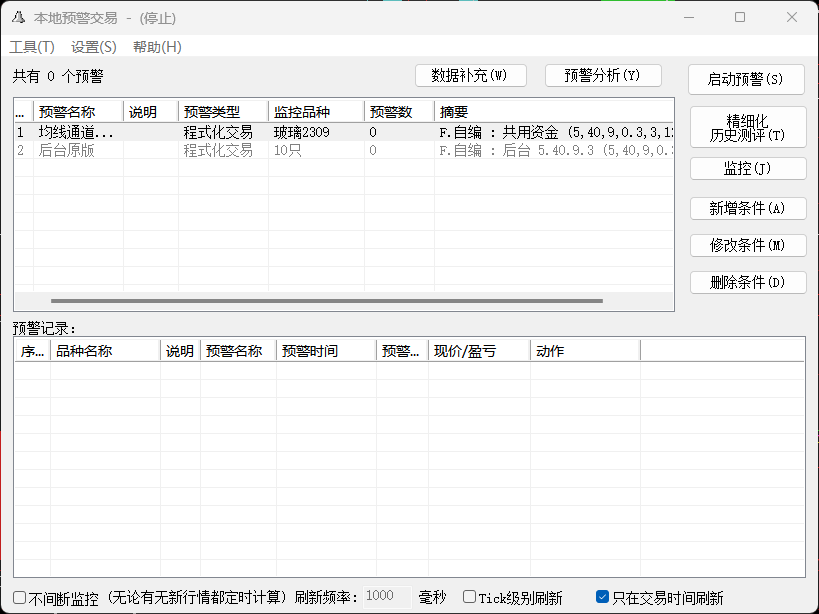This screenshot has width=819, height=614.
Task: Toggle Tick级别刷新 checkbox
Action: tap(470, 598)
